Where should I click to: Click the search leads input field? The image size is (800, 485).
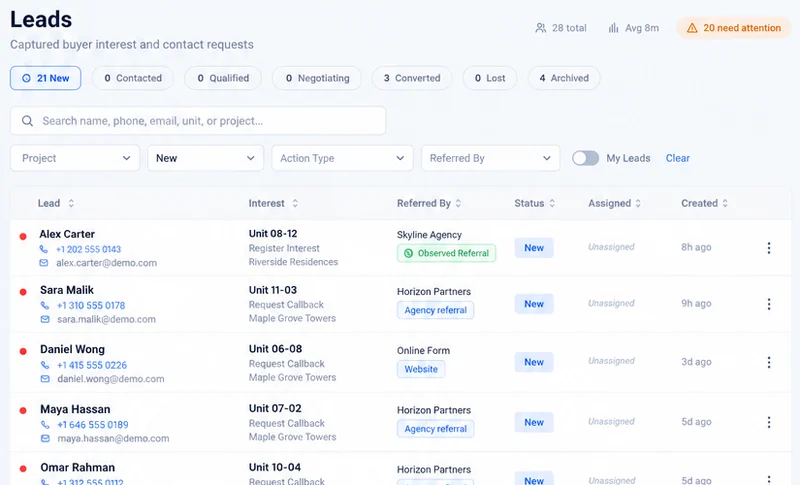click(x=198, y=121)
